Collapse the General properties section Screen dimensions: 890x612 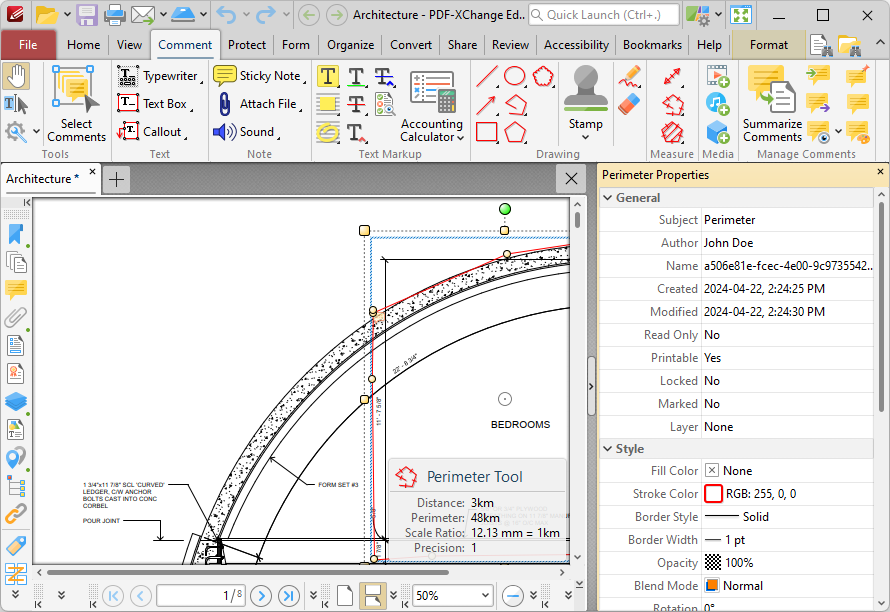coord(608,198)
